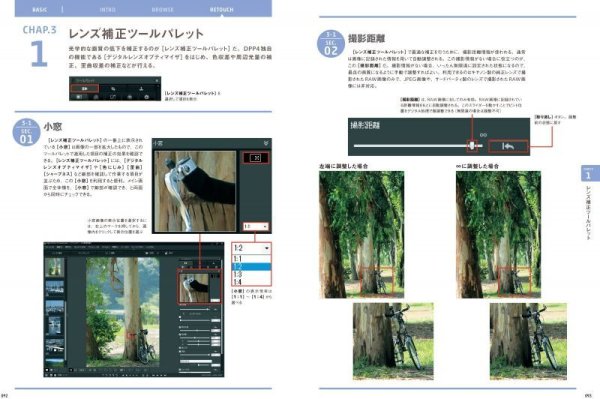Click the blue chapter 1 side tab
This screenshot has width=600, height=399.
point(589,173)
